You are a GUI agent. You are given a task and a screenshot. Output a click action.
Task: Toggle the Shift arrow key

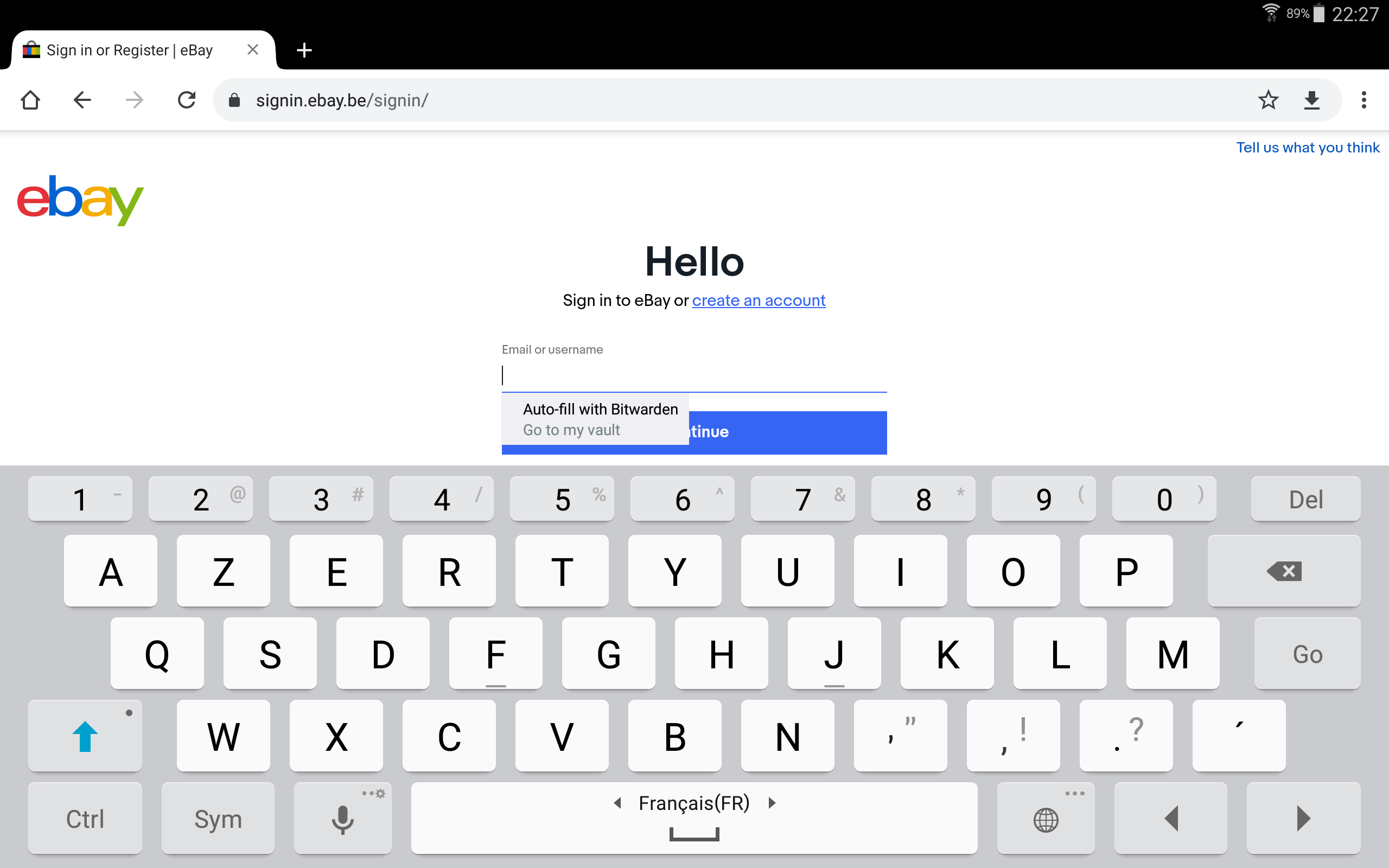coord(85,736)
